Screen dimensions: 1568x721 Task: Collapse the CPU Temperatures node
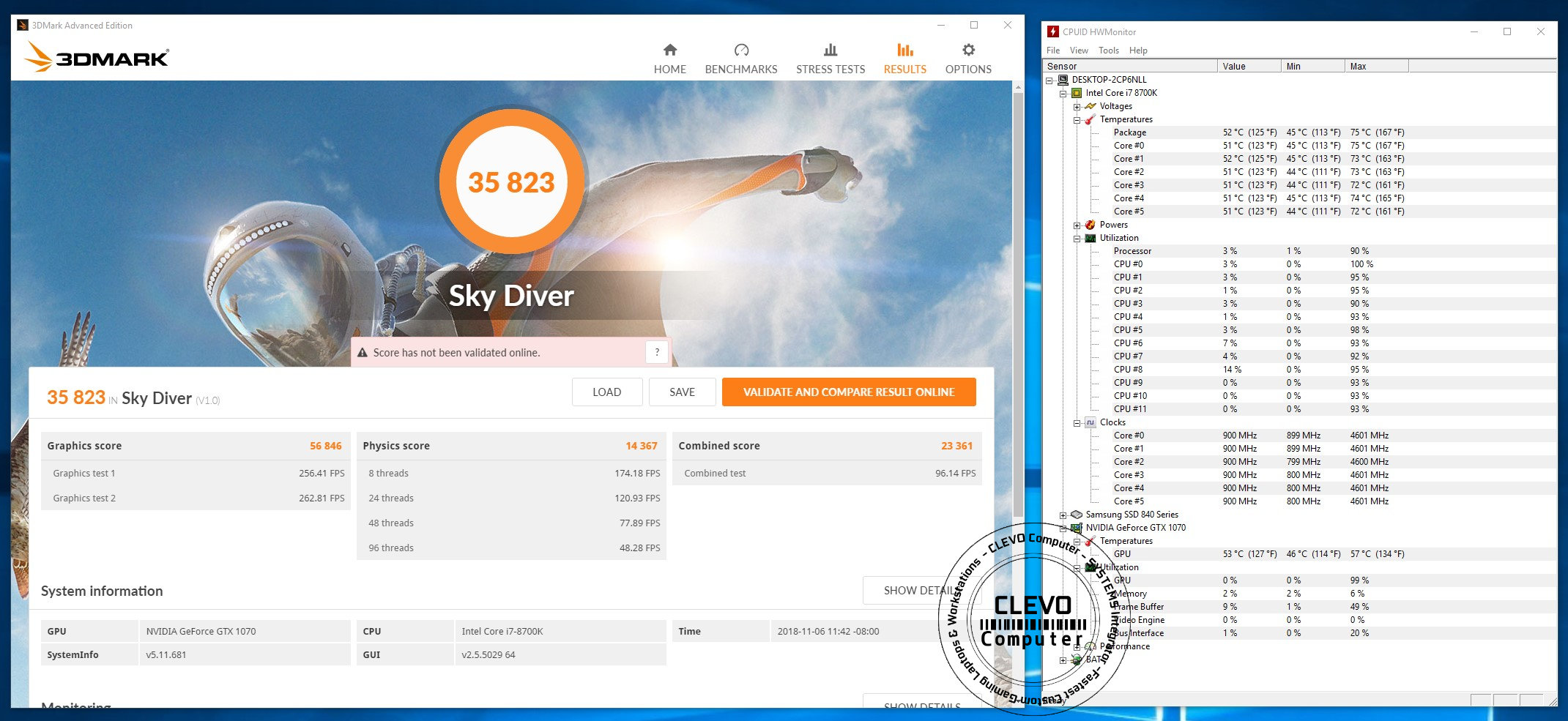pos(1077,120)
